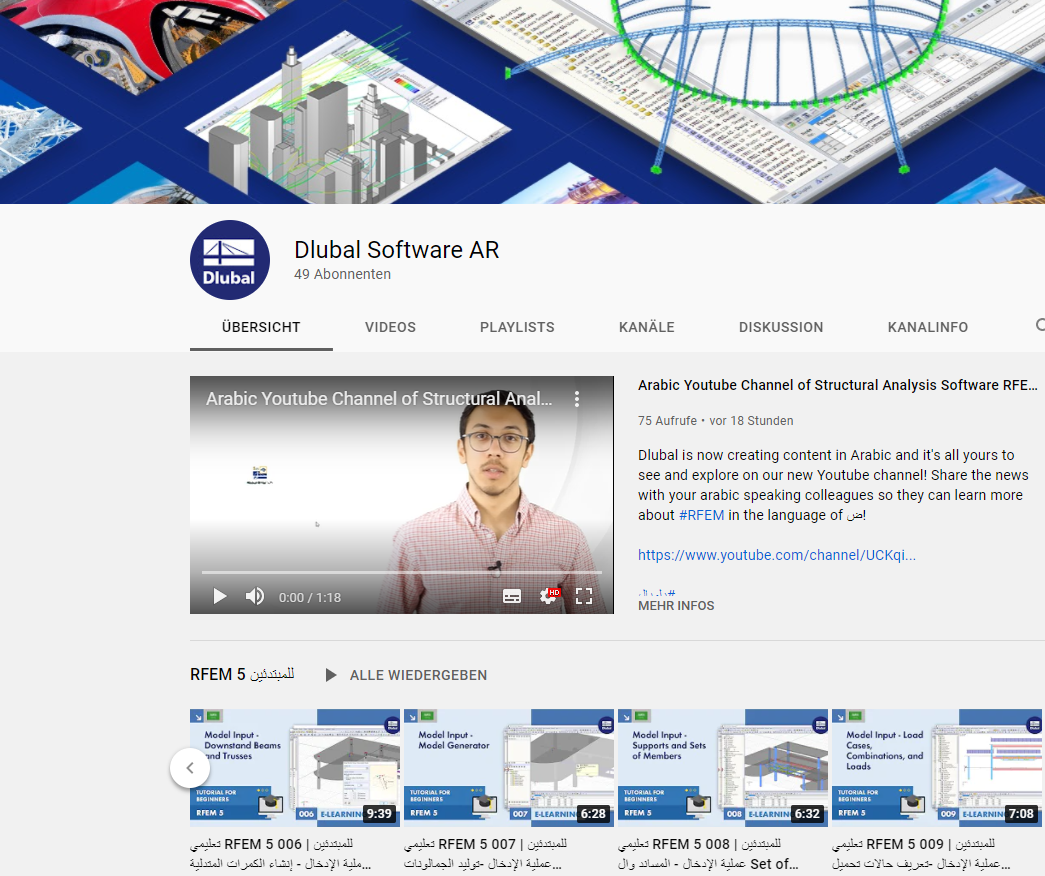Click the ALLE WIEDERGEBEN button
Screen dimensions: 1045x876
coord(418,675)
